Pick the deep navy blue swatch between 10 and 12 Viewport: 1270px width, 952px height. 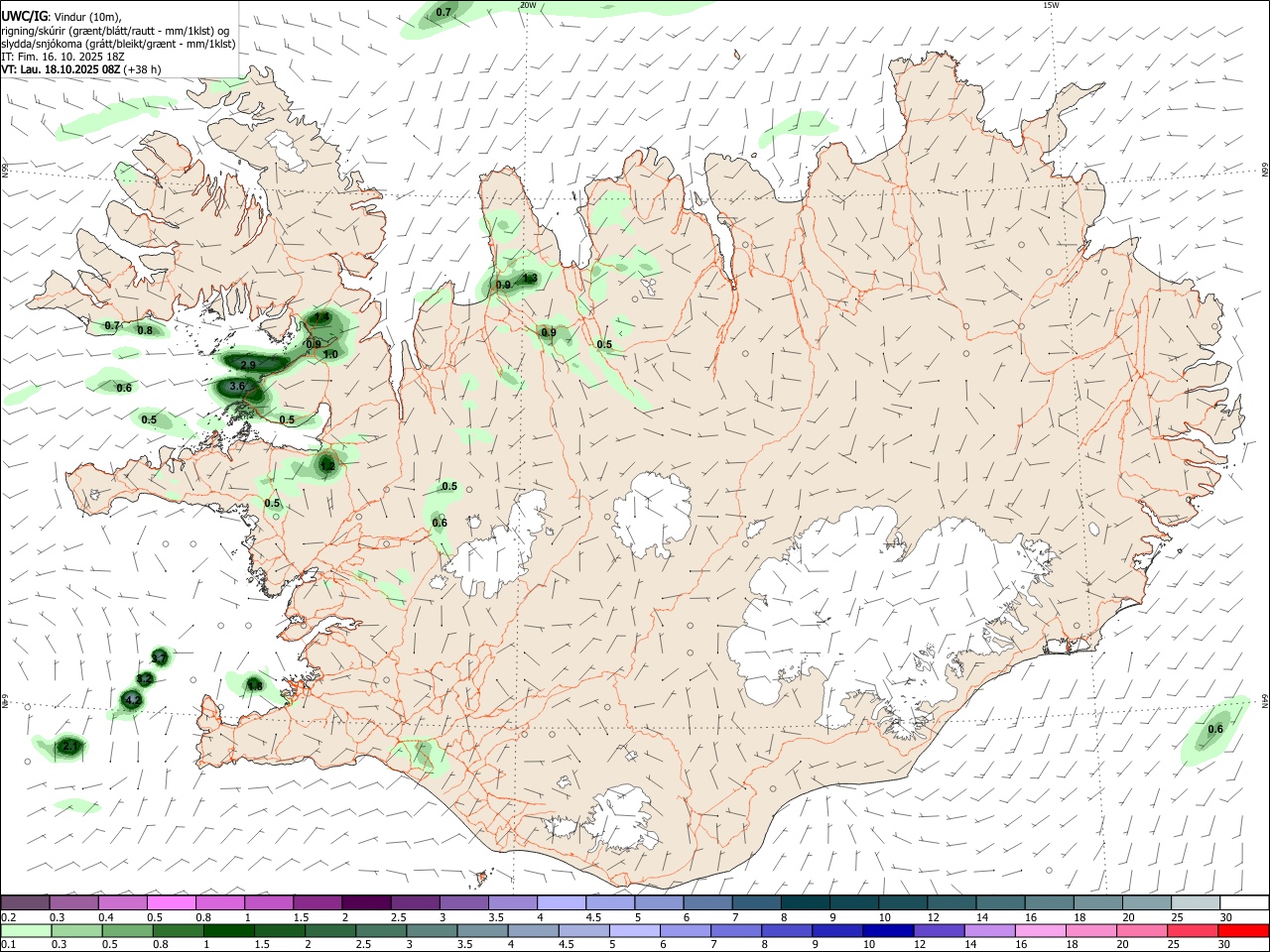889,931
